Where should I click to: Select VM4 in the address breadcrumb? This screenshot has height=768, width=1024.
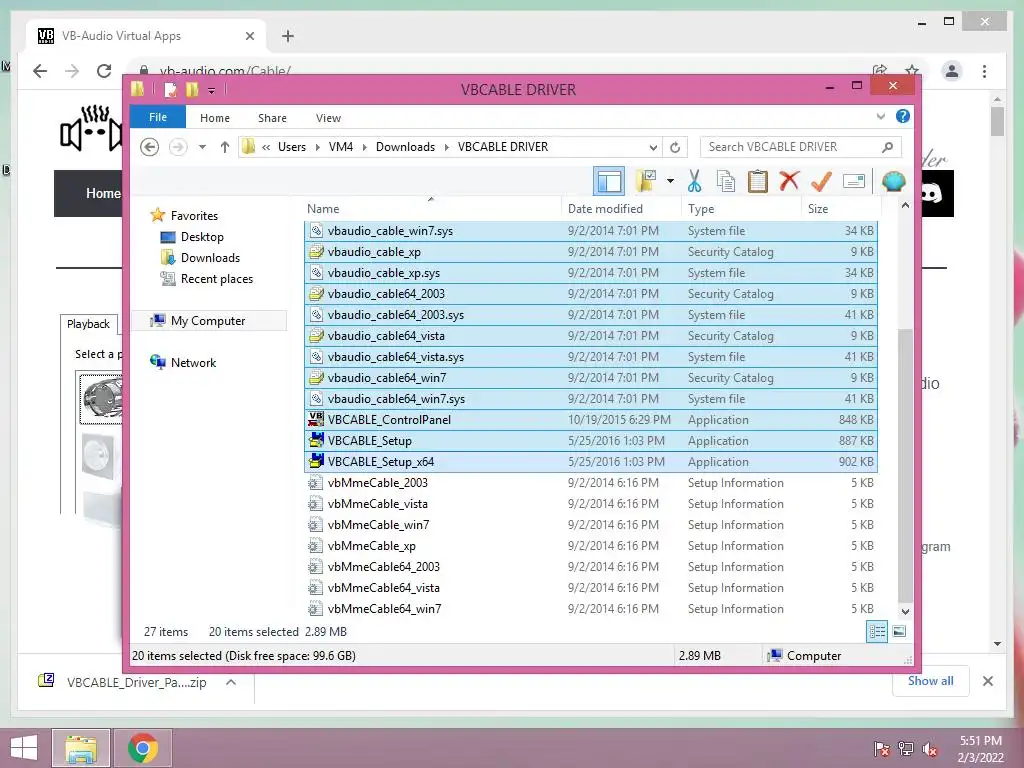340,147
